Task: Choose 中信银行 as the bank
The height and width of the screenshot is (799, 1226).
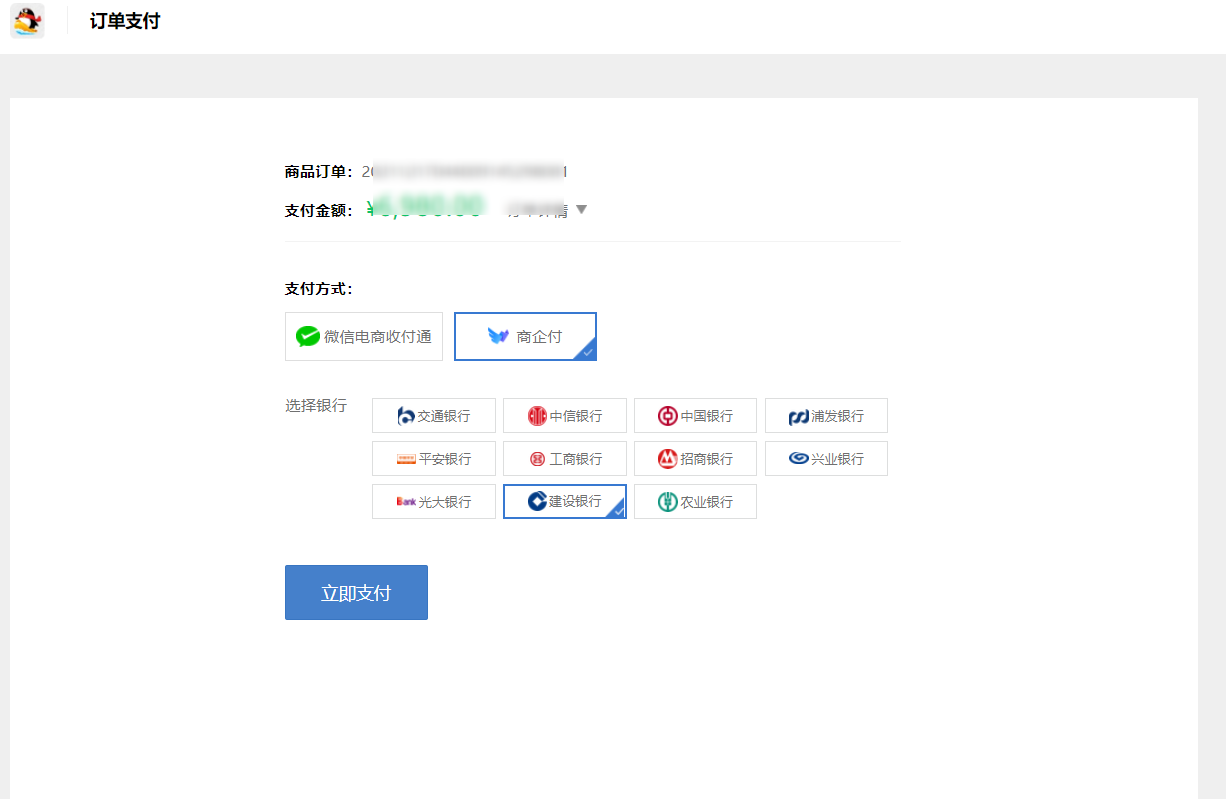Action: 565,416
